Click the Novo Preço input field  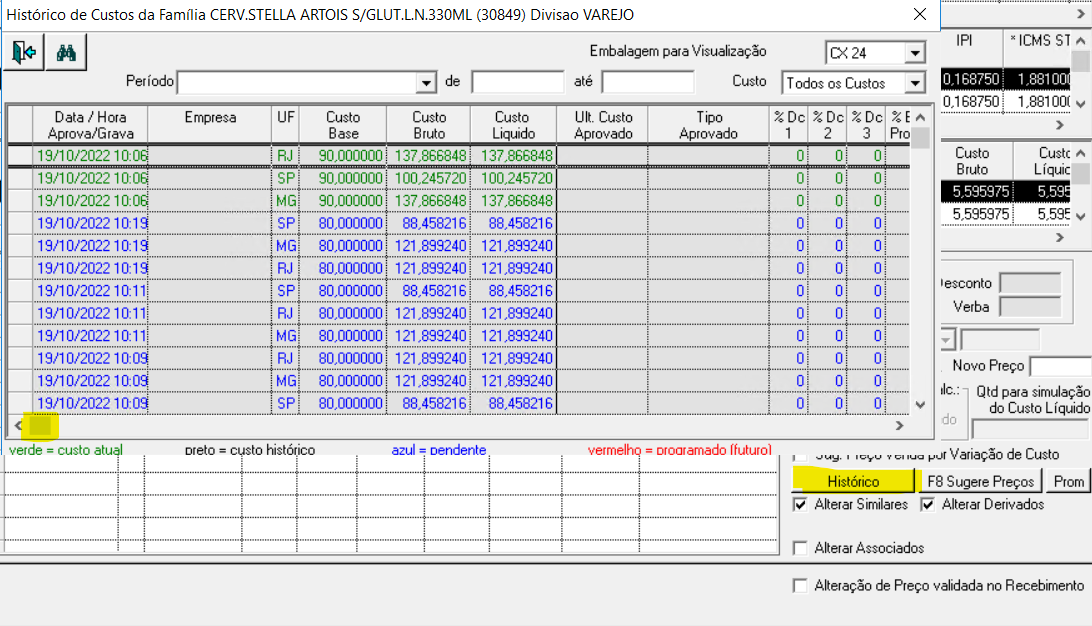1061,366
